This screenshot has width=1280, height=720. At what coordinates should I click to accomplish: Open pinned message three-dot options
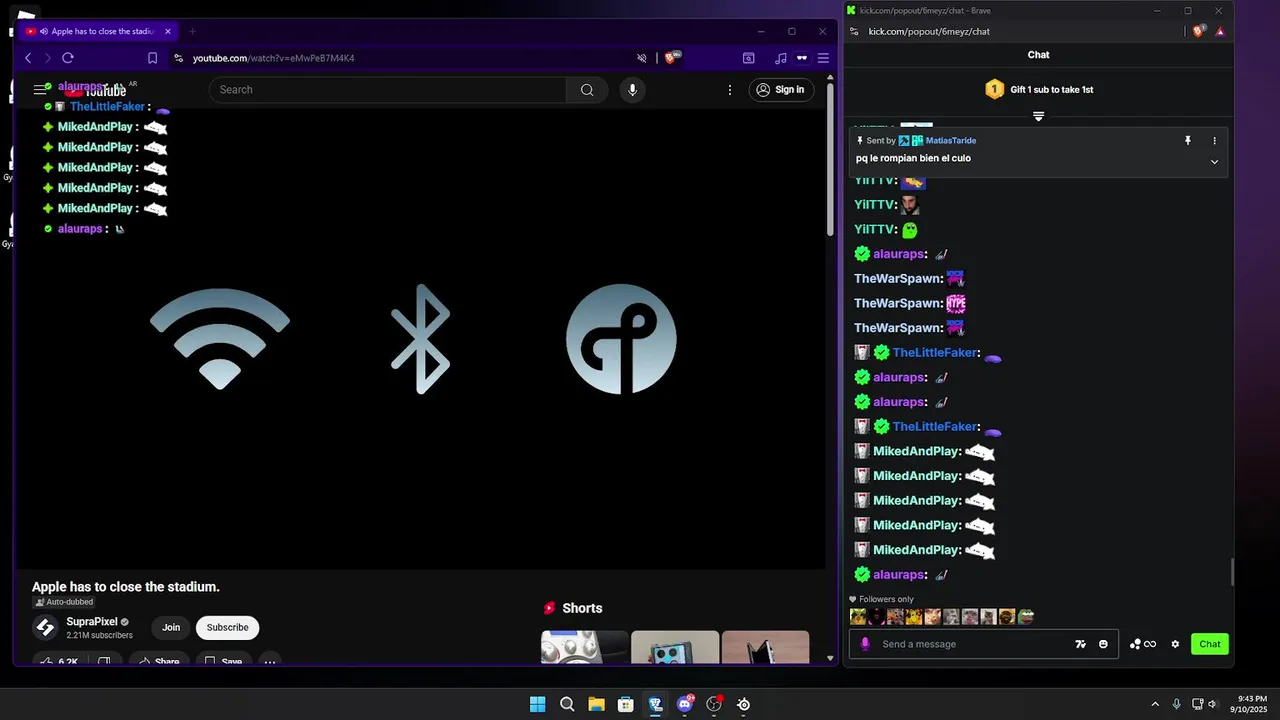pos(1215,141)
